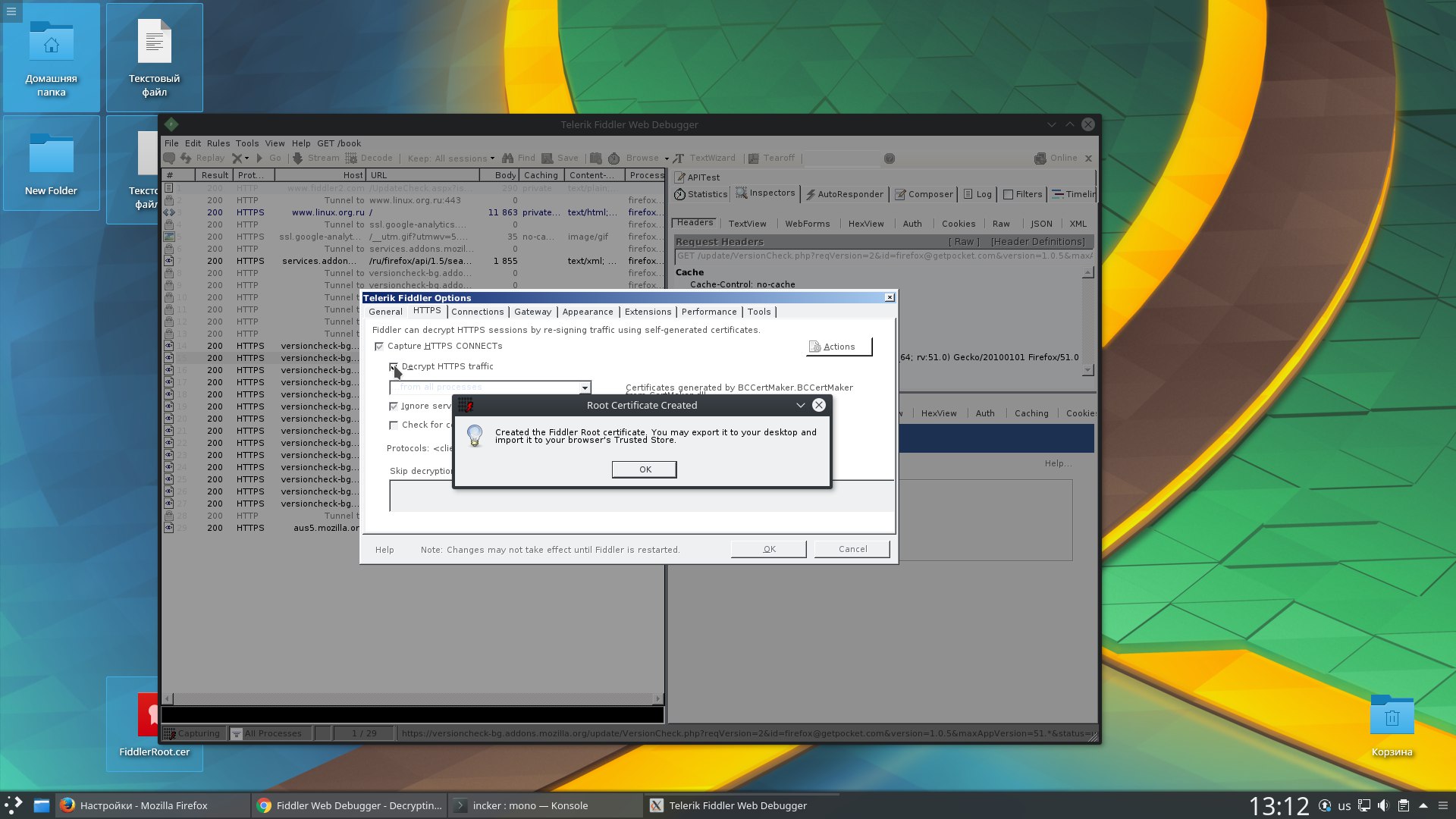Toggle the Check for certificate revocation checkbox

coord(394,425)
